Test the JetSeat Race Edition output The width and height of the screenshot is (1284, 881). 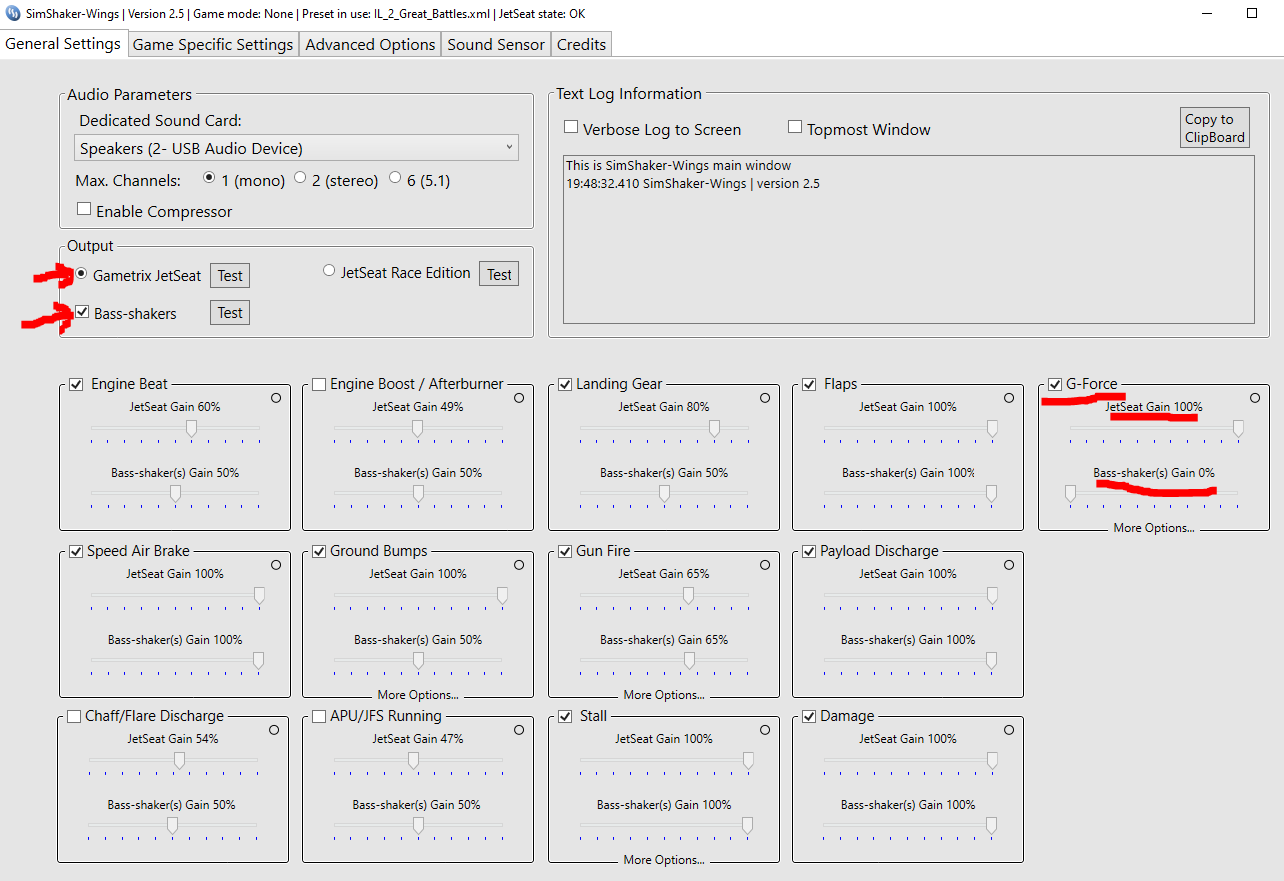pos(499,274)
